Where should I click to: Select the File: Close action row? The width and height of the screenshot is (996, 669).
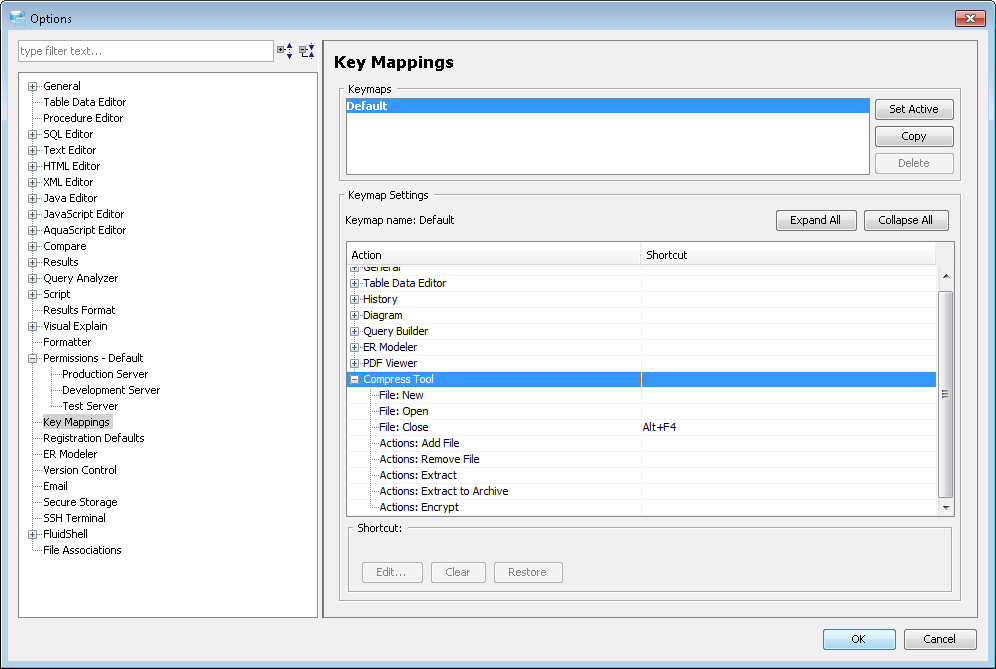pyautogui.click(x=642, y=428)
